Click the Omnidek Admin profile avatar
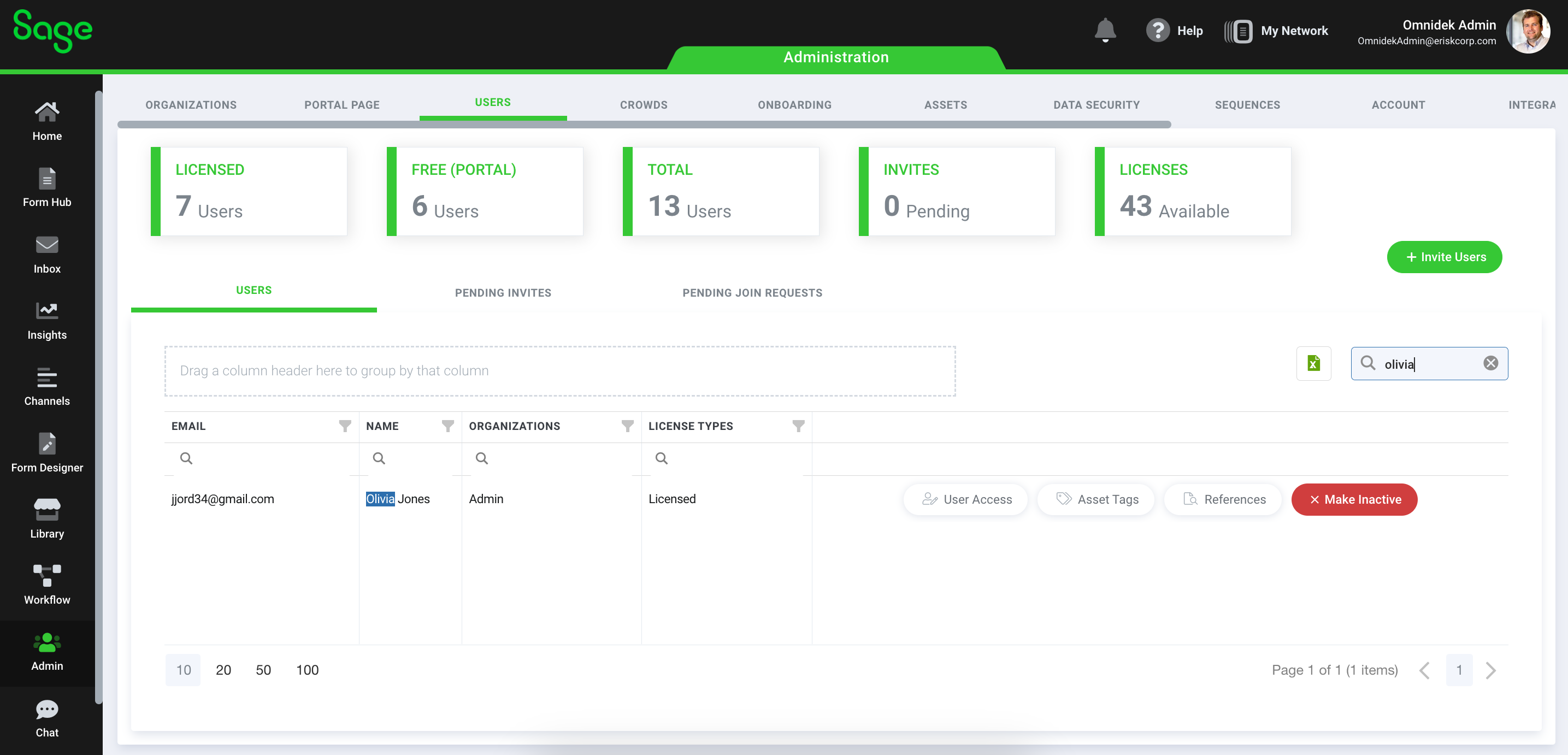 pyautogui.click(x=1528, y=31)
